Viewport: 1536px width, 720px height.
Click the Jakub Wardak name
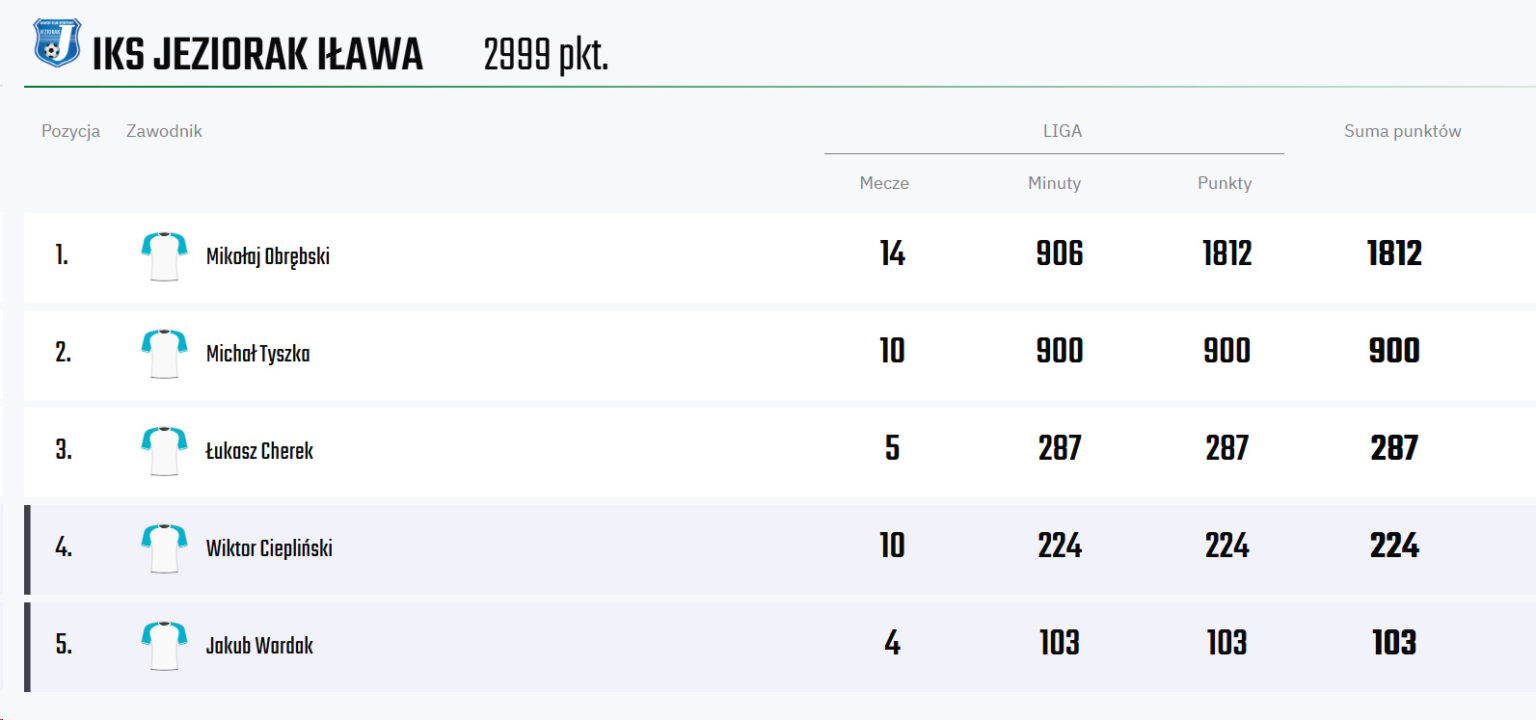259,645
